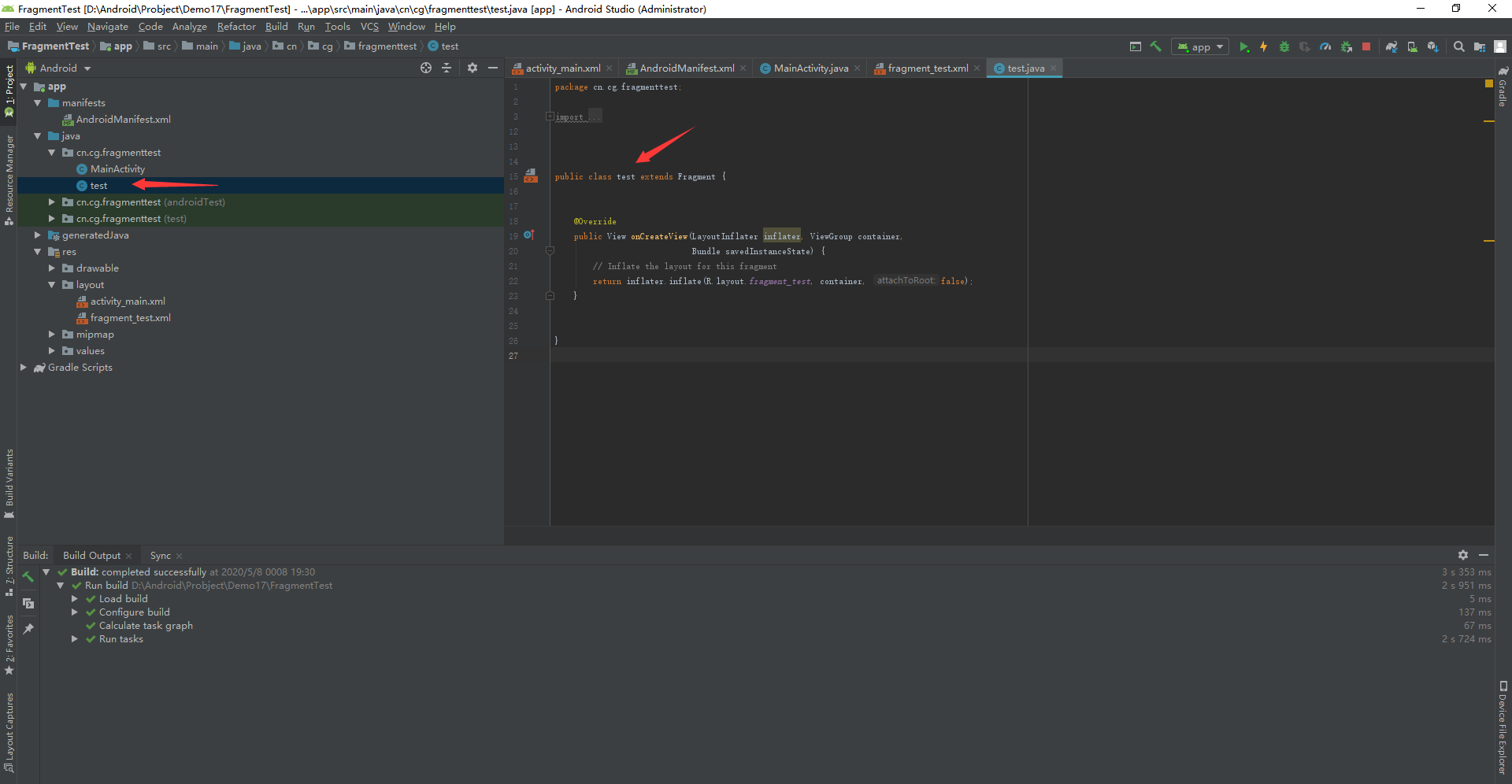Click the related XML gutter icon on line 15
The width and height of the screenshot is (1512, 784).
point(531,176)
